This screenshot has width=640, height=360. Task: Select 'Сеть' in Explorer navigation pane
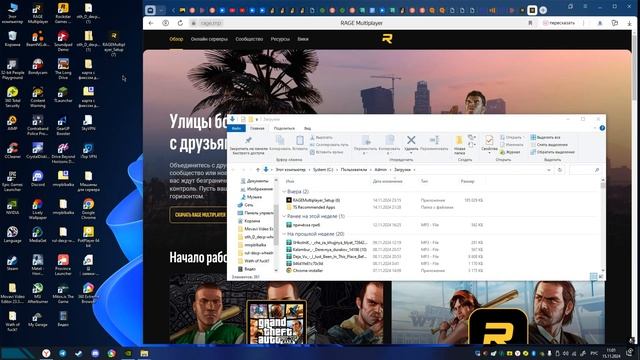point(246,205)
